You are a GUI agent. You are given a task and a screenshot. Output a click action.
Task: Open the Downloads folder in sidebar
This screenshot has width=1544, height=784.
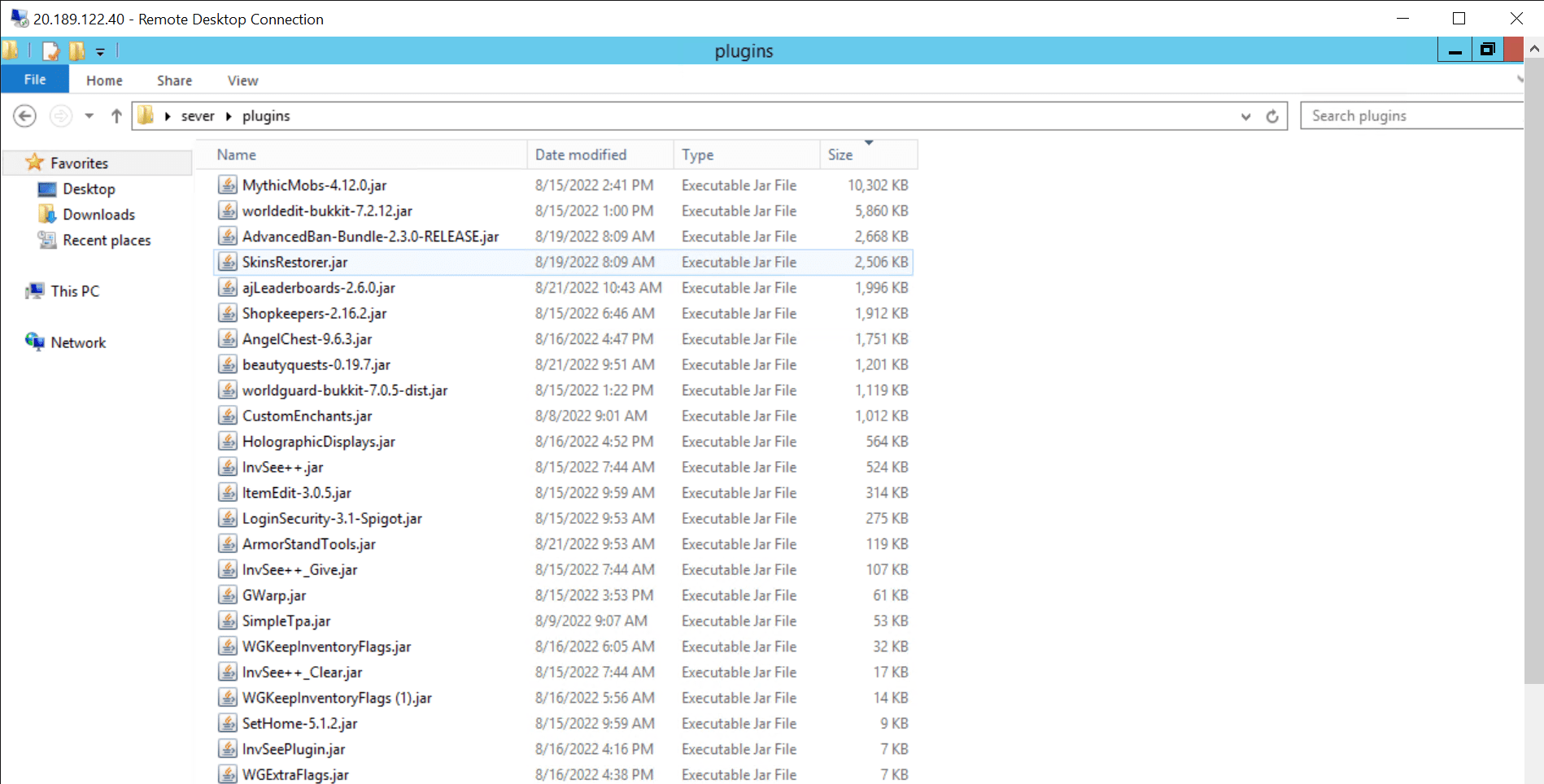tap(98, 215)
